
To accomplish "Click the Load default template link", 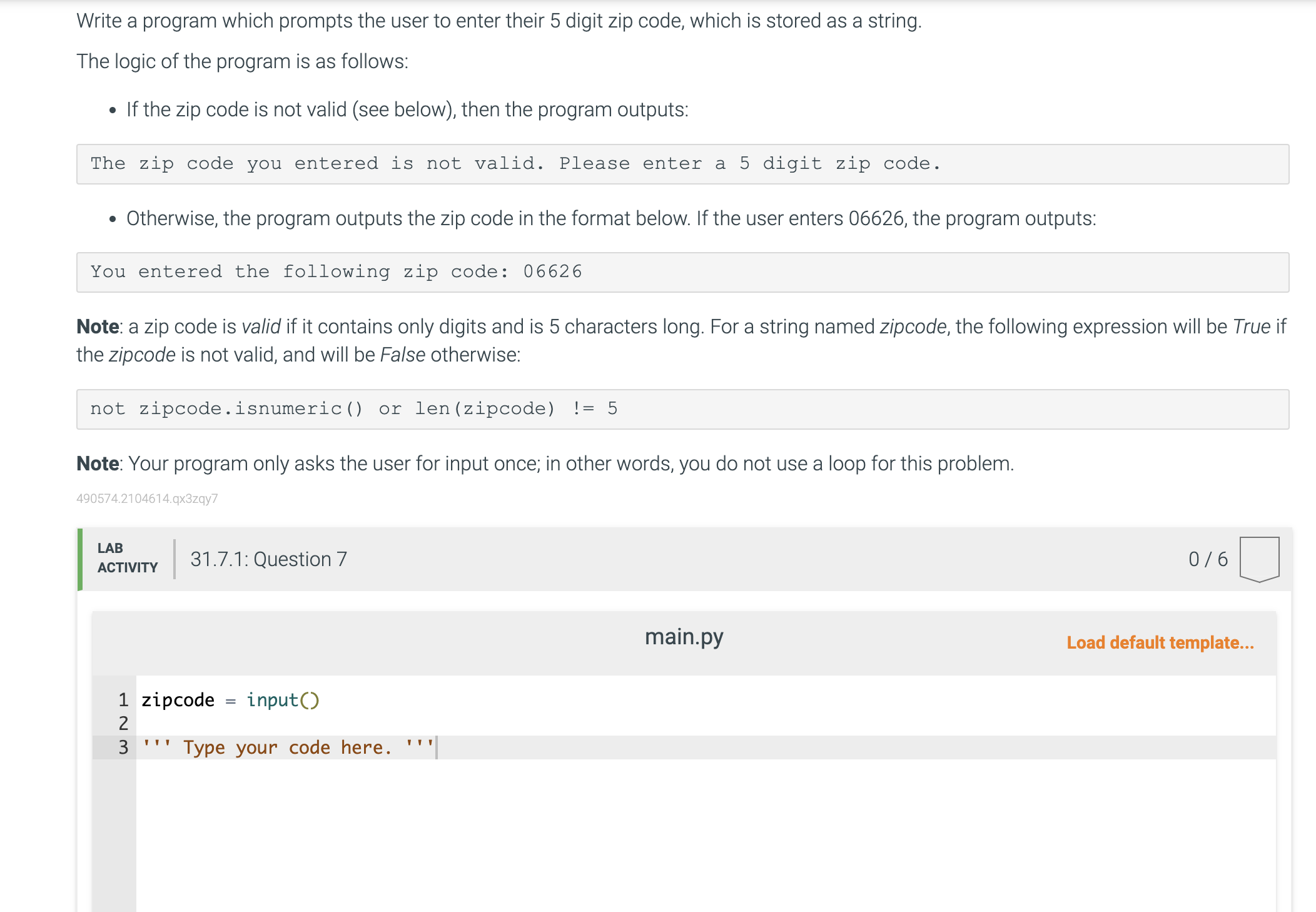I will pyautogui.click(x=1160, y=642).
